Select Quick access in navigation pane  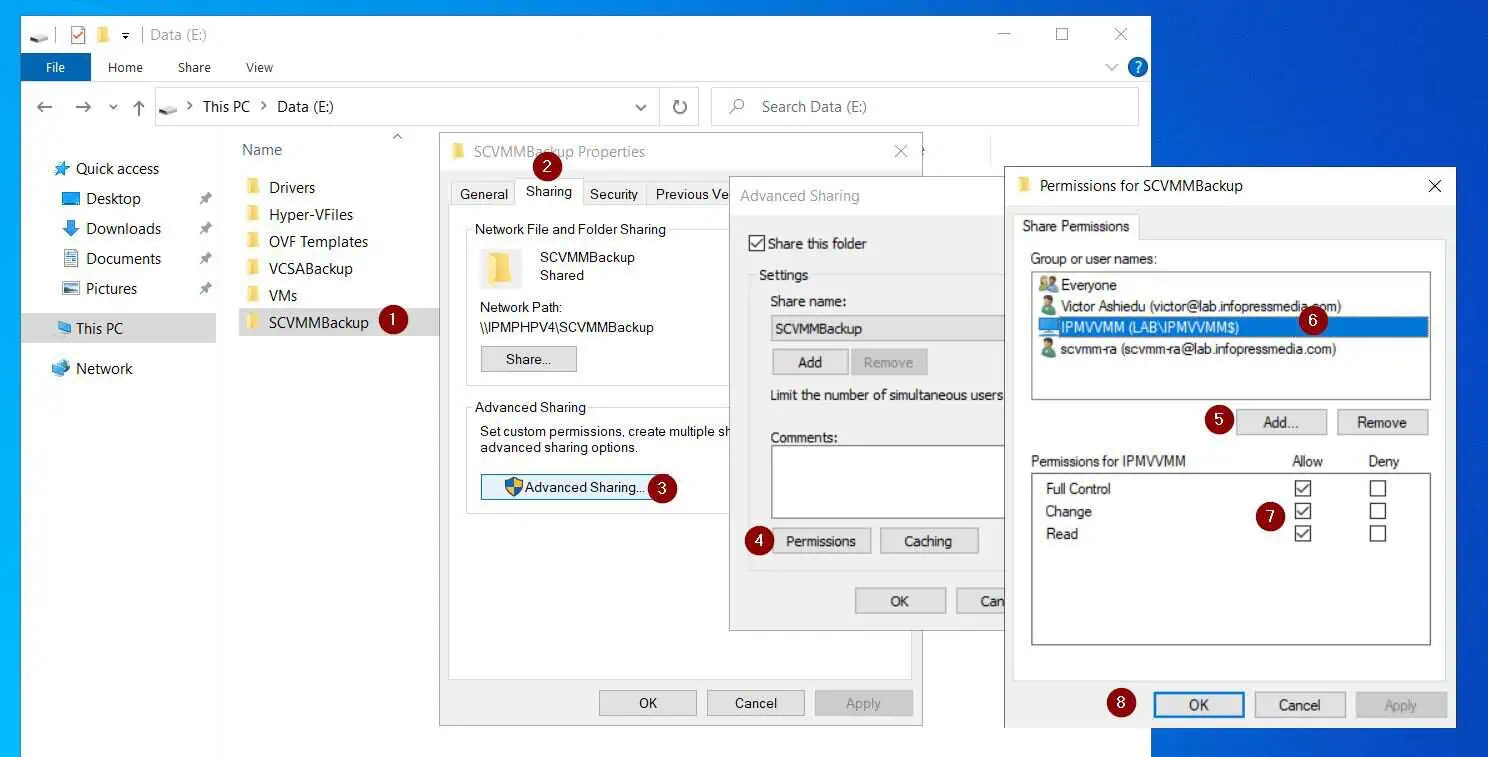117,168
